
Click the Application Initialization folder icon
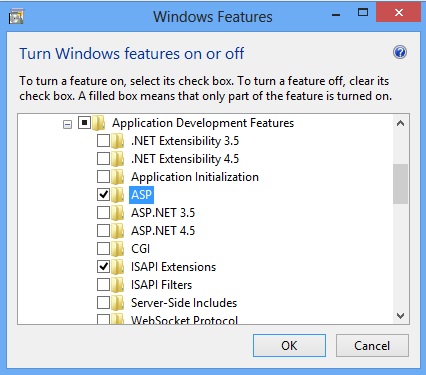click(117, 177)
